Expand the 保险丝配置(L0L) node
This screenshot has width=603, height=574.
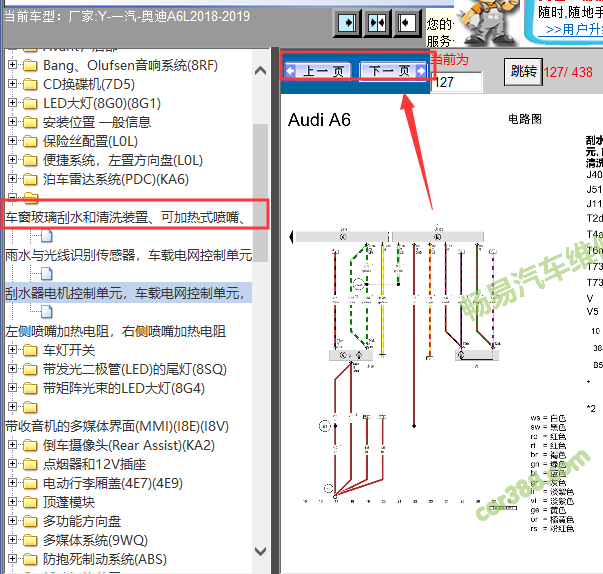[12, 141]
